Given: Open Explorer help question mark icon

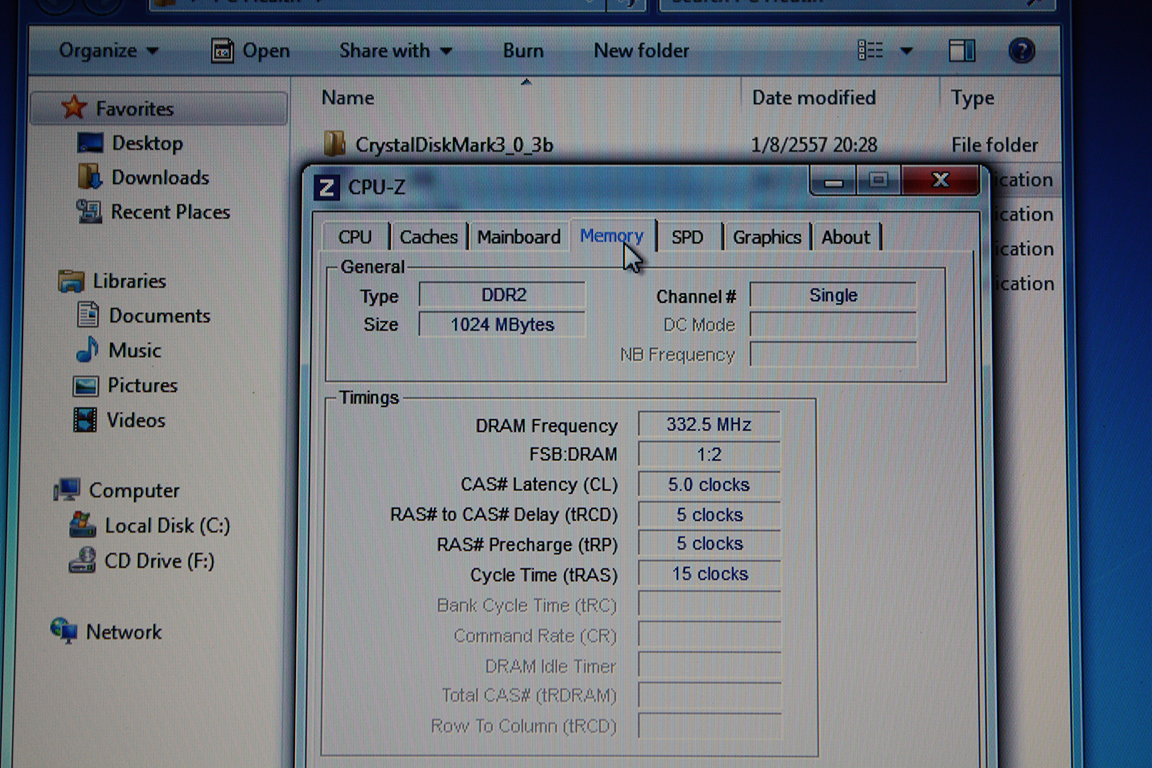Looking at the screenshot, I should (x=1021, y=51).
